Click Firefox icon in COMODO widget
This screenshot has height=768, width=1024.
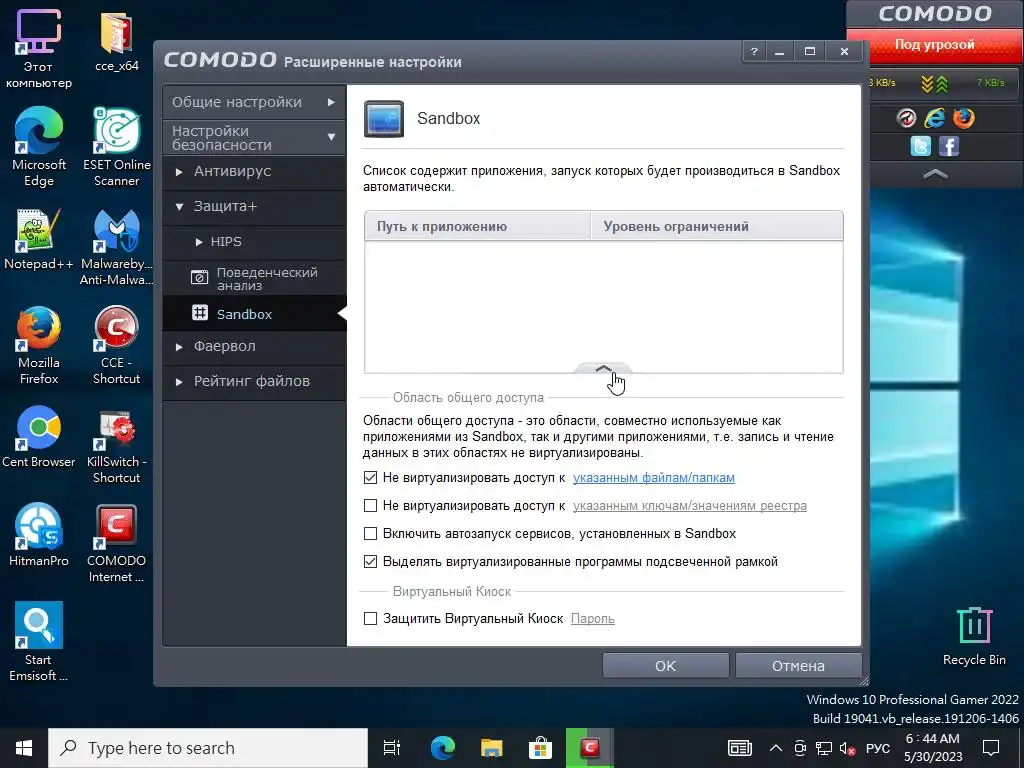pos(963,118)
